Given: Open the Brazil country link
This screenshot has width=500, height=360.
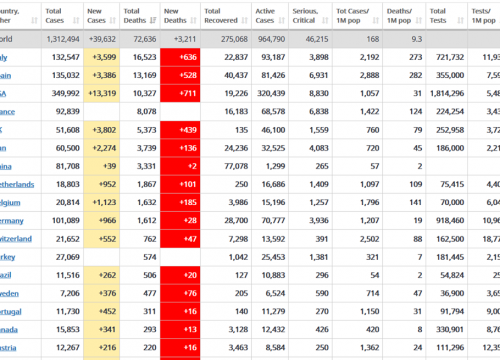Looking at the screenshot, I should pos(6,275).
